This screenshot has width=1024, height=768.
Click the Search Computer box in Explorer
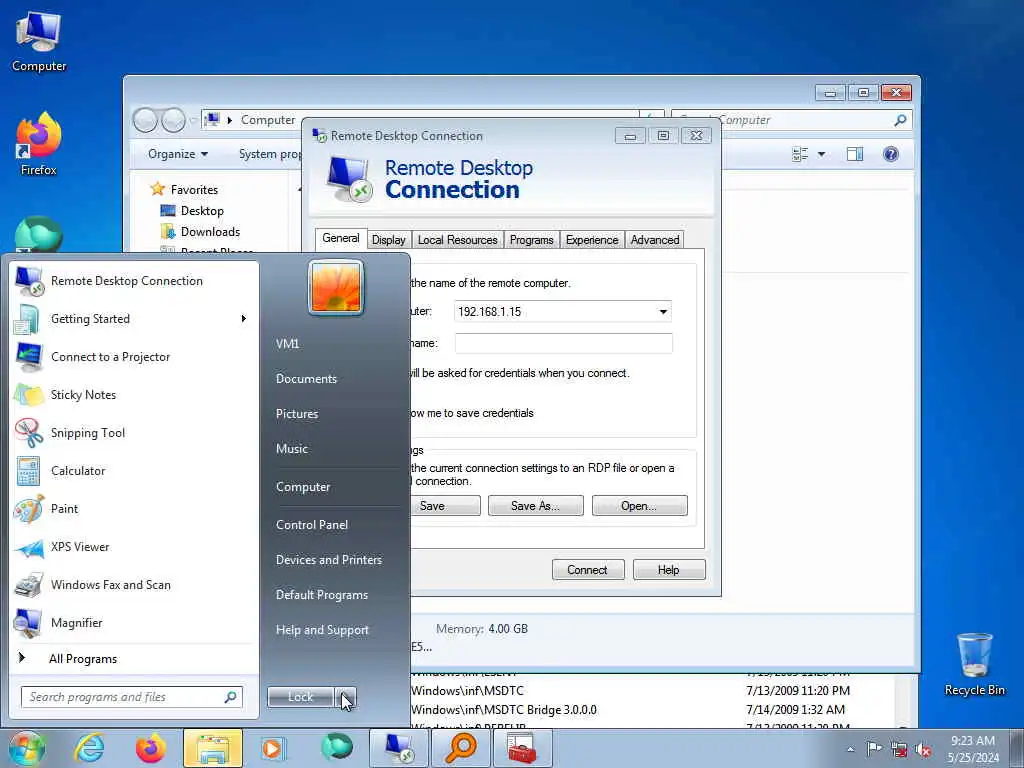point(792,120)
